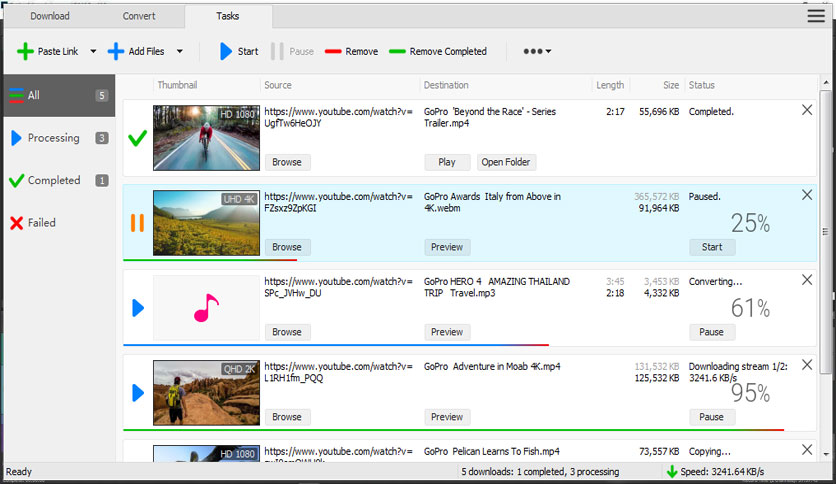The image size is (836, 484).
Task: Remove the Beyond the Race task with X
Action: click(x=807, y=111)
